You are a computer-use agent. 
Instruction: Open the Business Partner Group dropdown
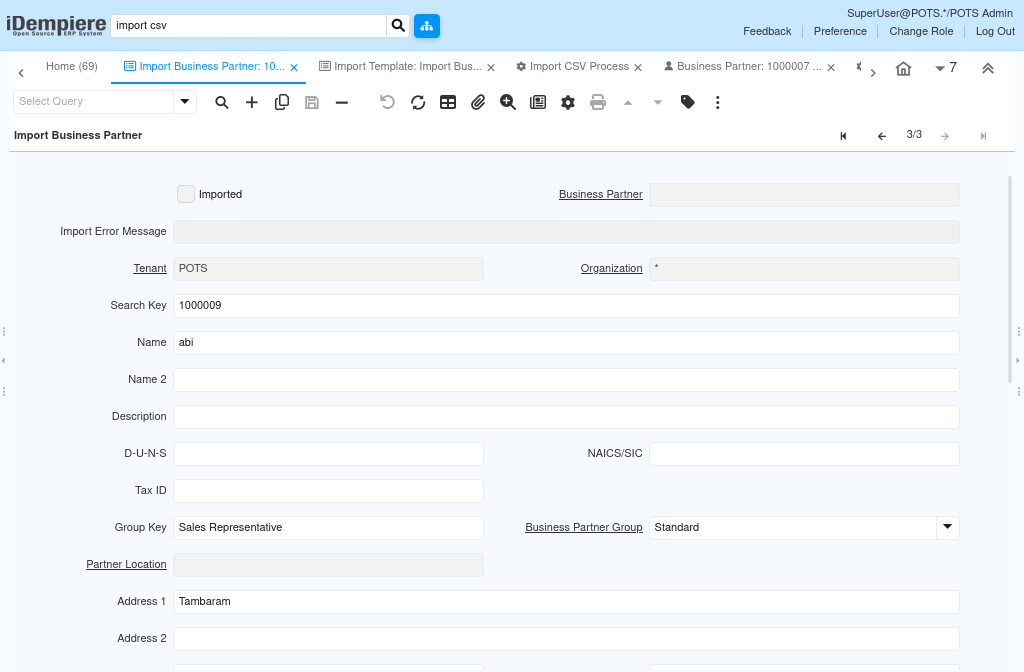948,528
